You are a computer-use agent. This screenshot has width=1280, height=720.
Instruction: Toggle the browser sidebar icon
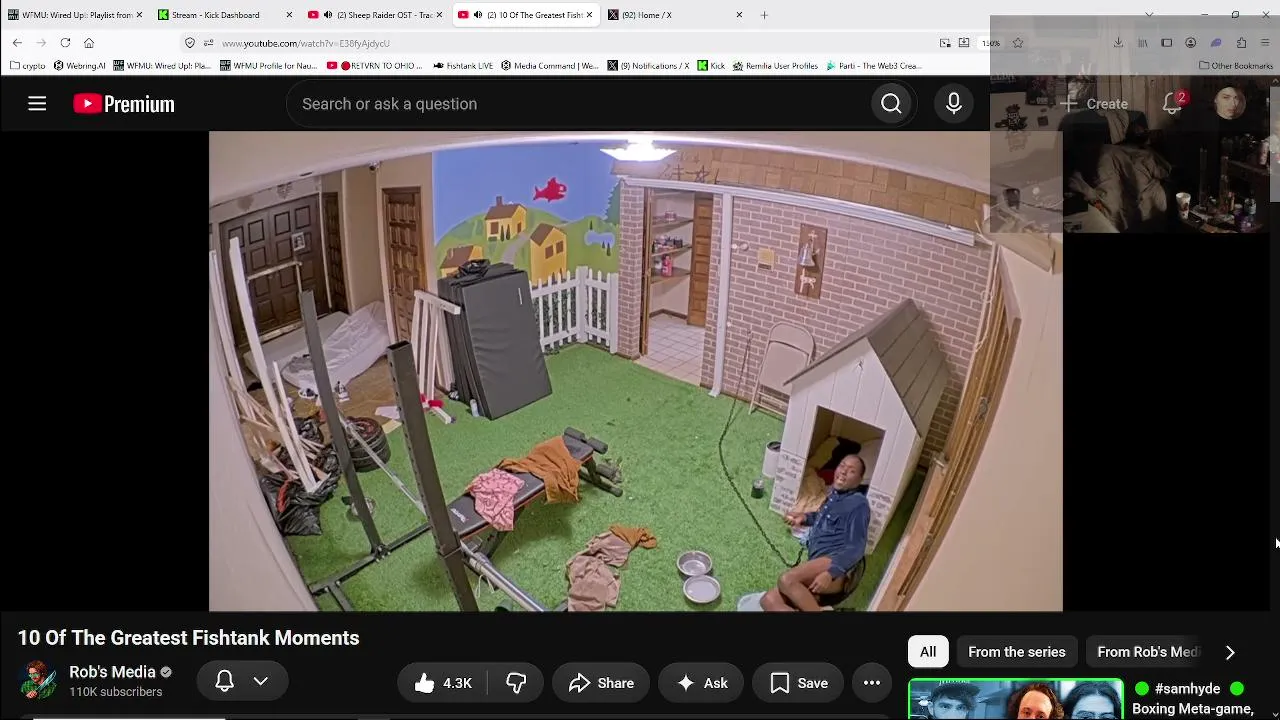1166,43
